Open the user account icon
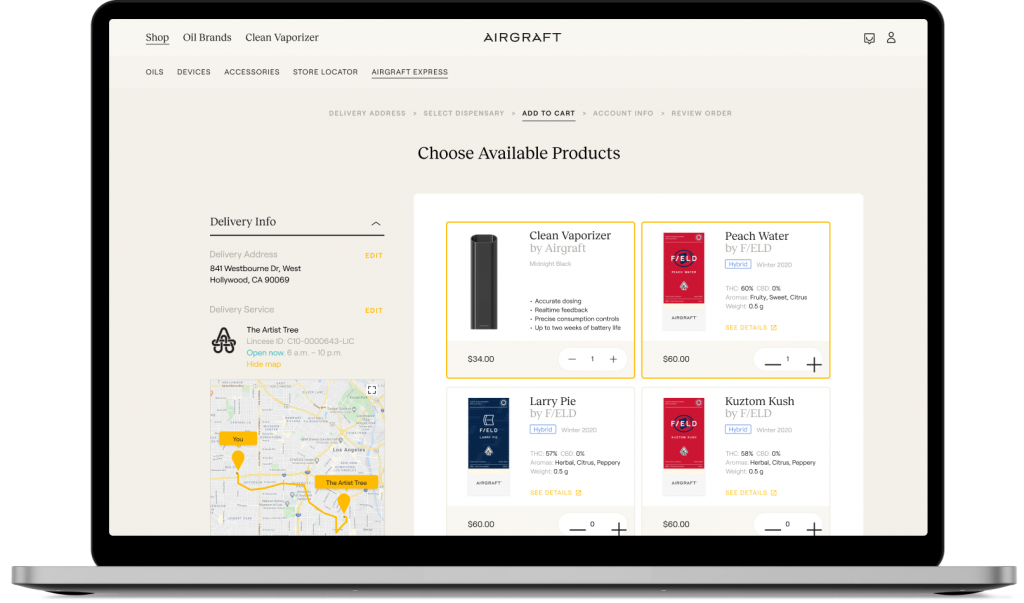1024x603 pixels. pyautogui.click(x=891, y=38)
